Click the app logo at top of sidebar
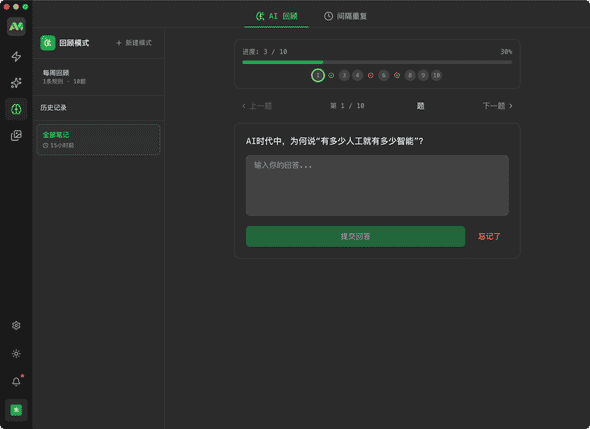Viewport: 590px width, 429px height. (x=16, y=26)
